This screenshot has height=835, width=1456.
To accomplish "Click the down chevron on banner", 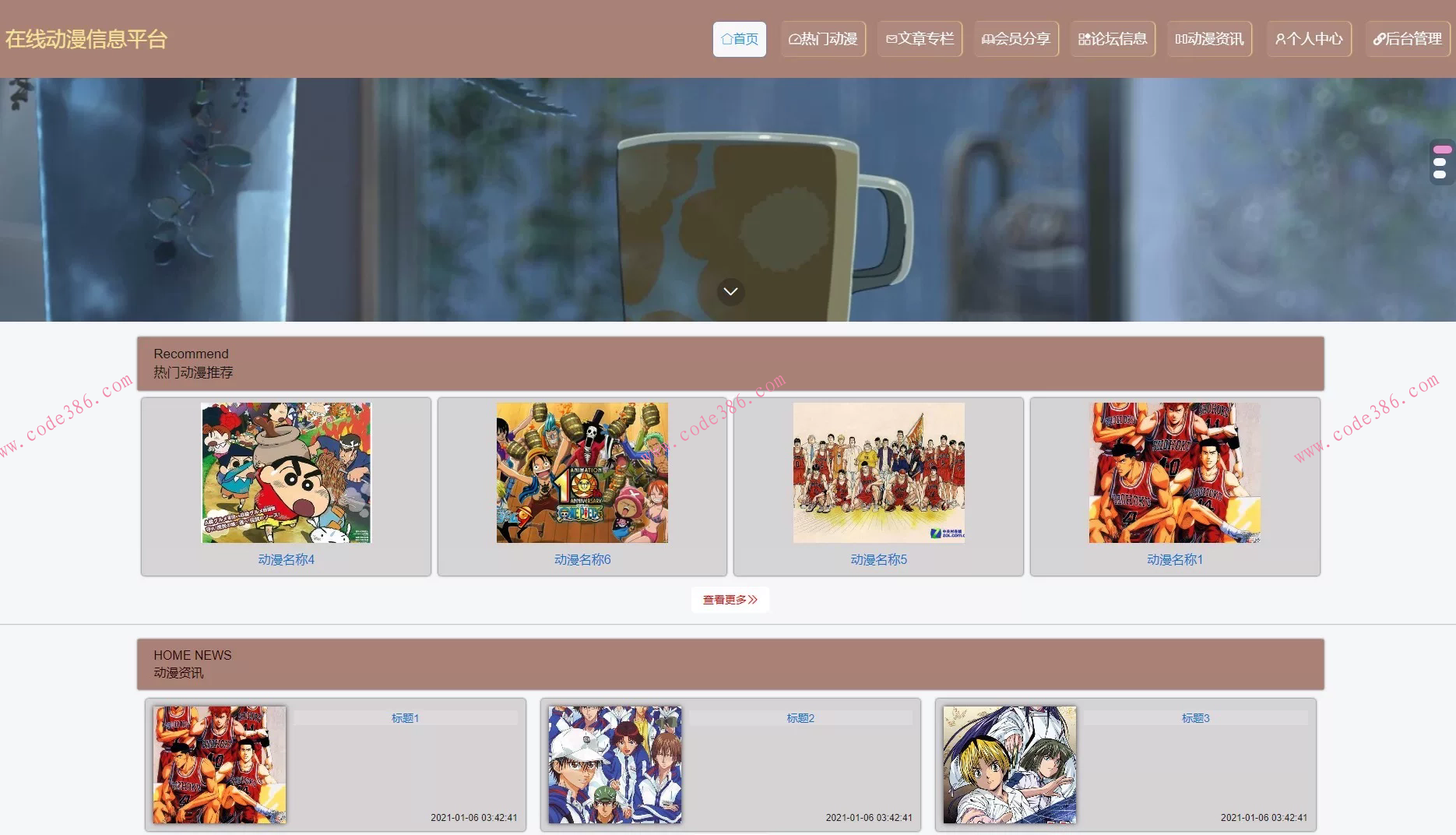I will pyautogui.click(x=730, y=291).
